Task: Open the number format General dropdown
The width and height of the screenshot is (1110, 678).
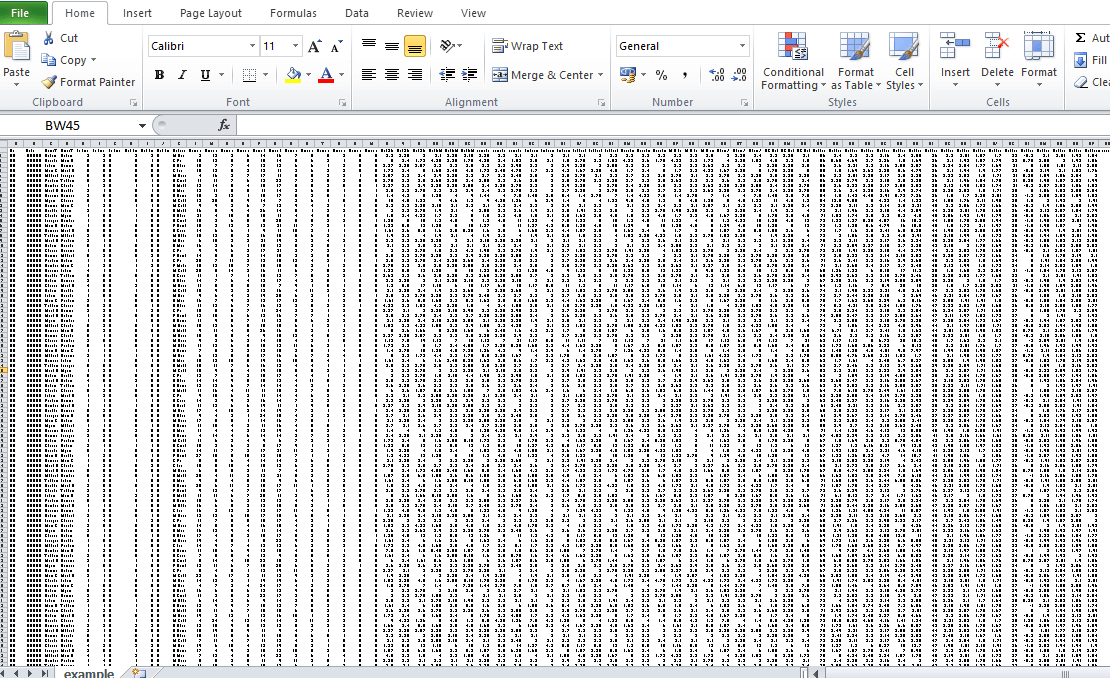Action: [x=743, y=46]
